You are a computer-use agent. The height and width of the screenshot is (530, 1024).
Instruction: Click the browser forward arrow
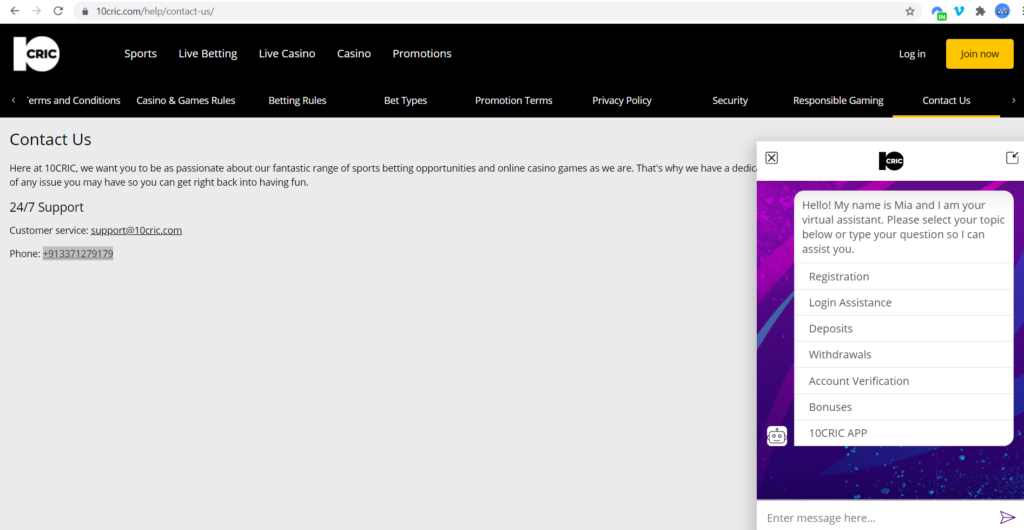coord(37,11)
